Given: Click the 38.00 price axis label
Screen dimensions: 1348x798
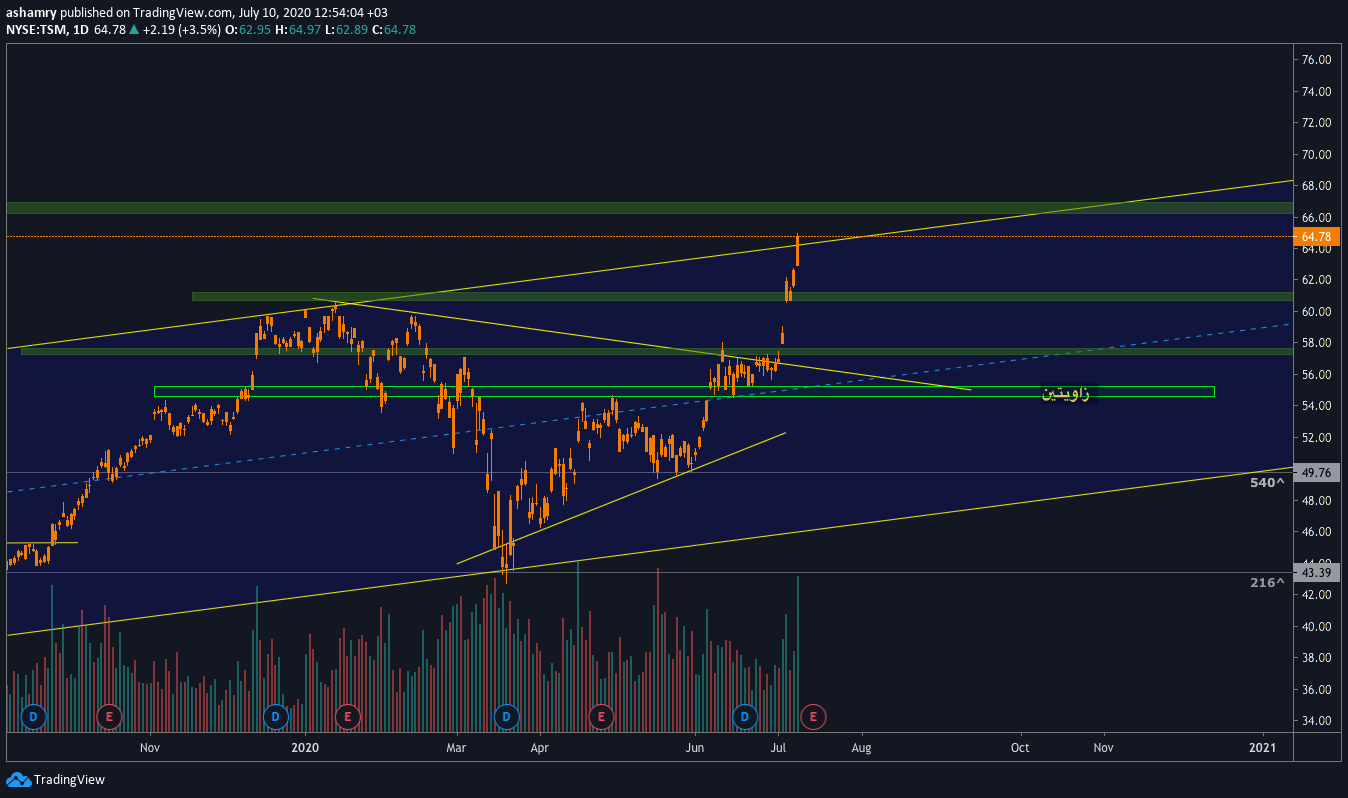Looking at the screenshot, I should coord(1317,658).
